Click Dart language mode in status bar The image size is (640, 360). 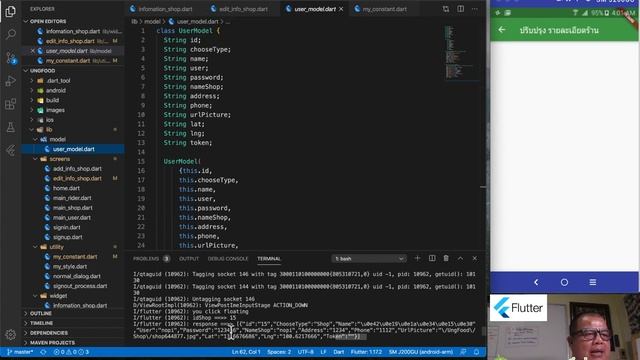point(338,352)
